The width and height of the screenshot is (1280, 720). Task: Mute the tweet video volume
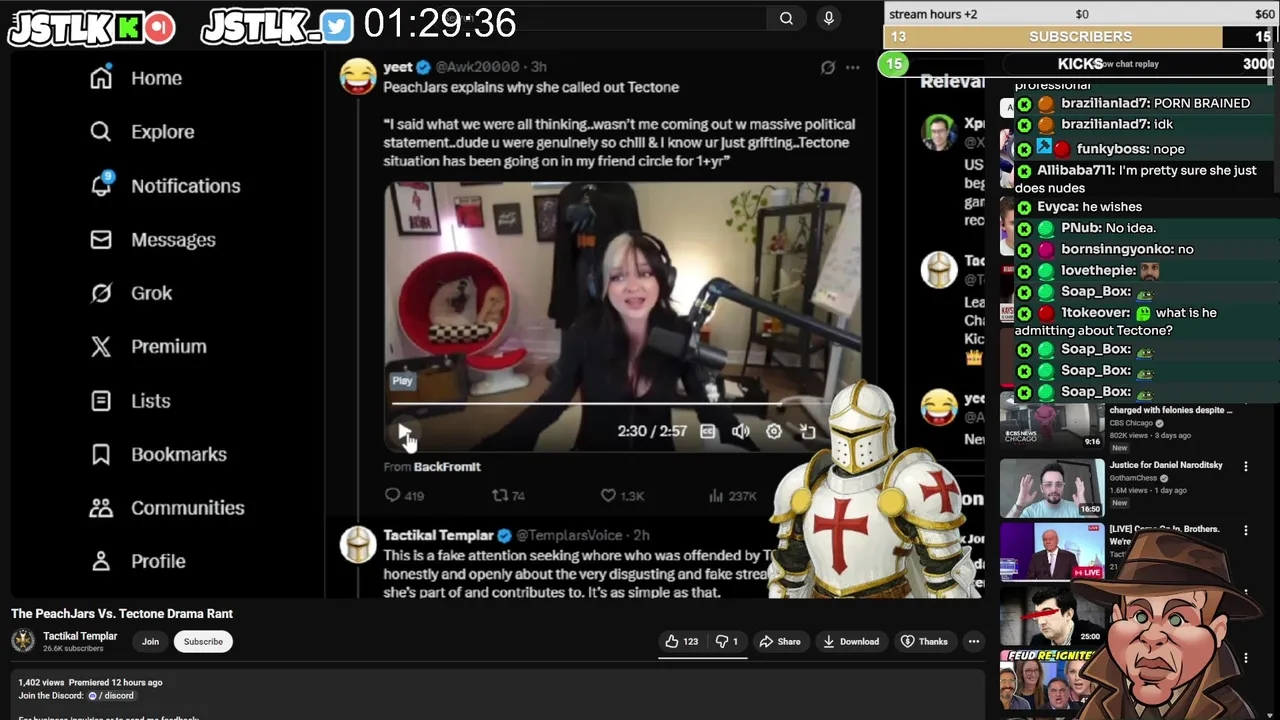pos(740,431)
